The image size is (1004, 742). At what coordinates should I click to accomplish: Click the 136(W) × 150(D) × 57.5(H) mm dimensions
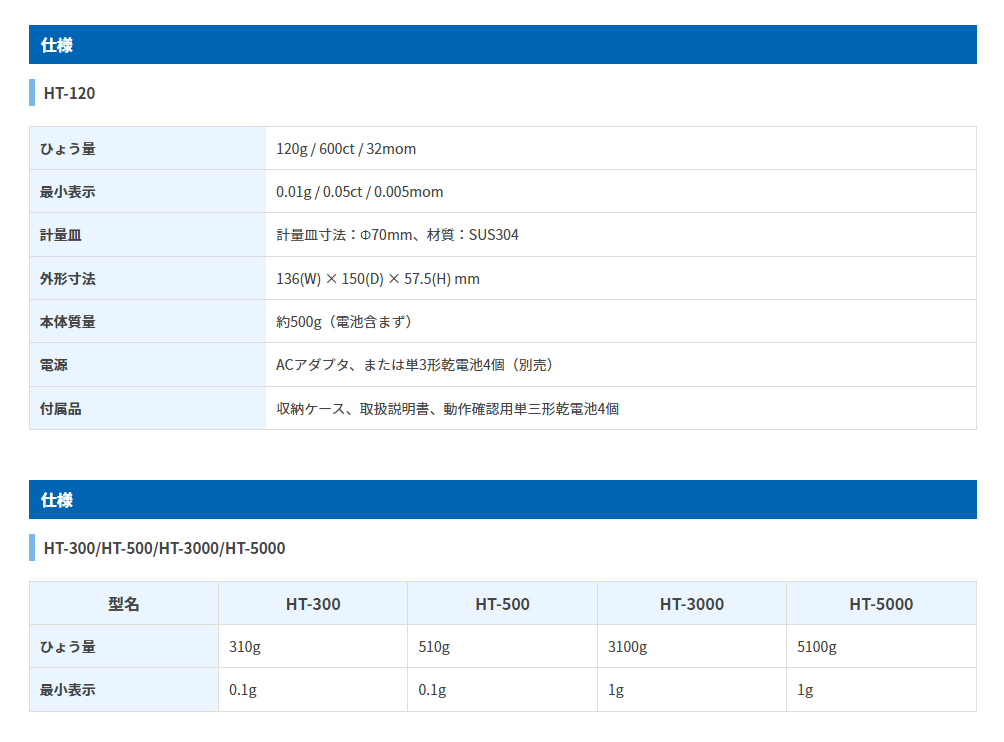click(378, 279)
